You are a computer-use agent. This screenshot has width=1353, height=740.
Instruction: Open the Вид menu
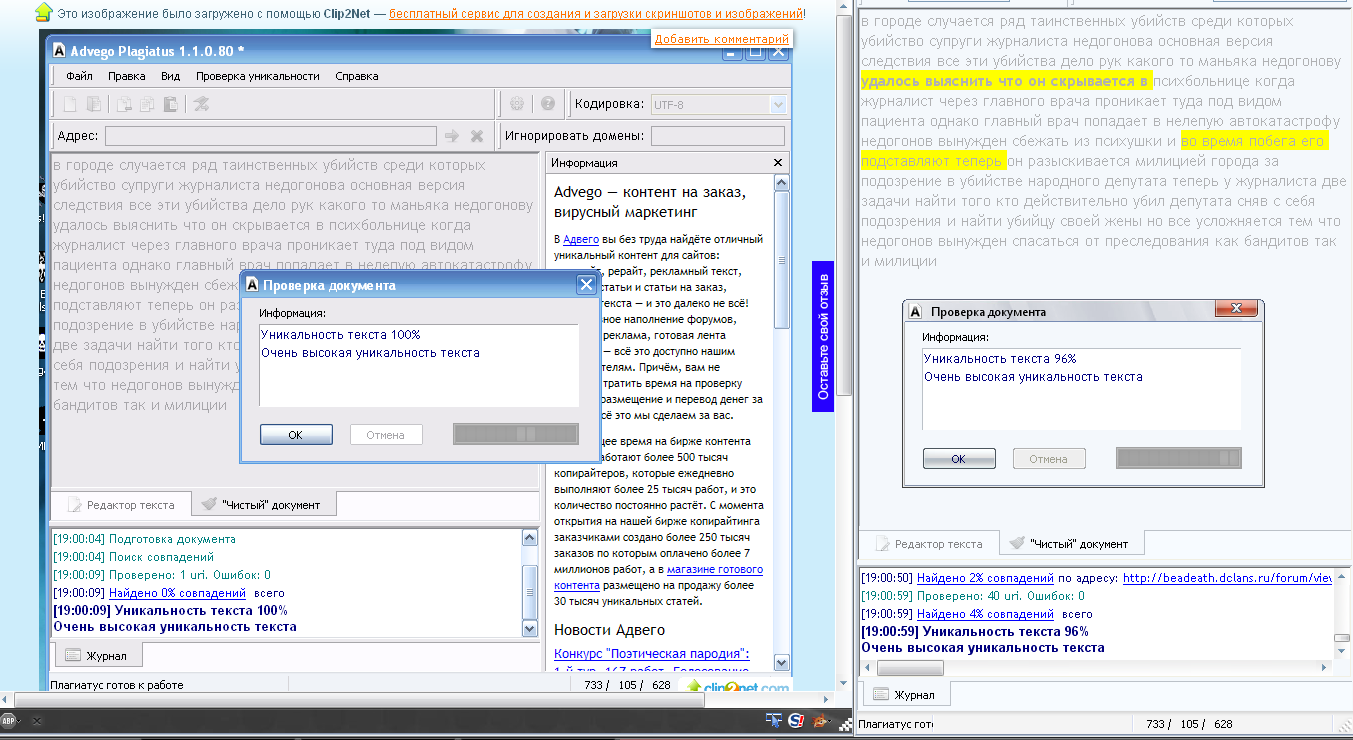171,76
